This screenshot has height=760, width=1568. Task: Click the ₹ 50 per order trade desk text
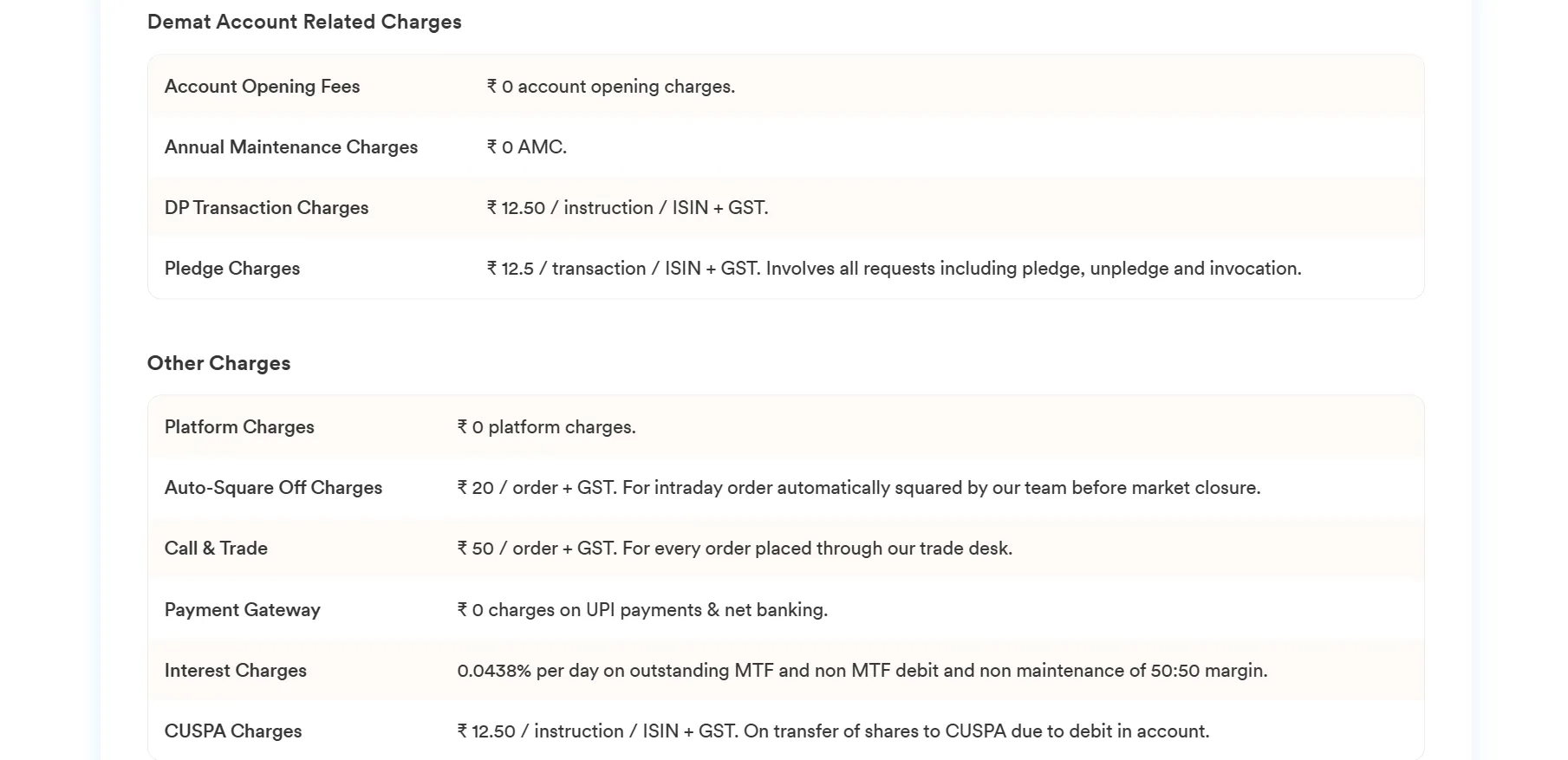(734, 549)
